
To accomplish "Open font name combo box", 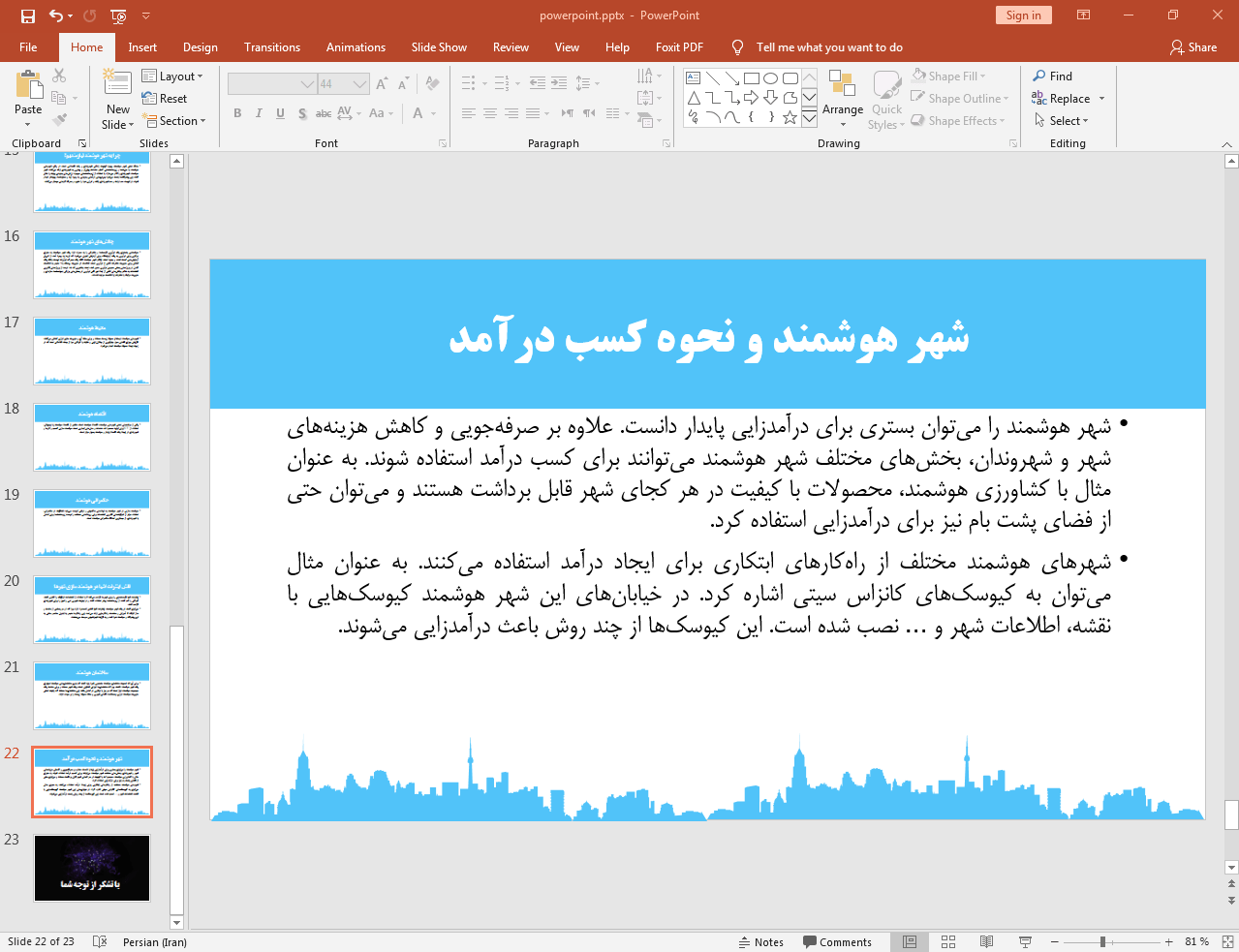I will pyautogui.click(x=272, y=84).
